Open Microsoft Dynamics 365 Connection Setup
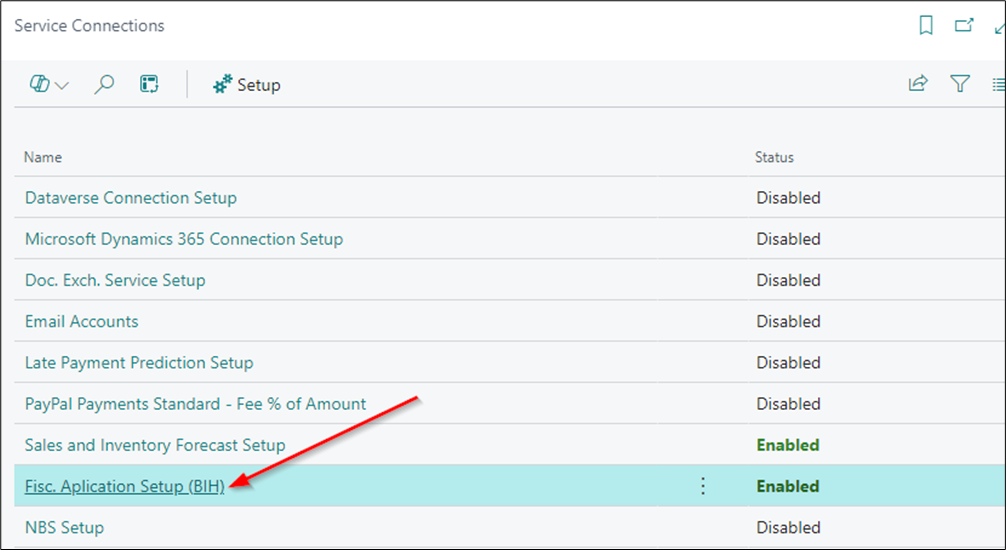Screen dimensions: 1006x550 point(184,239)
